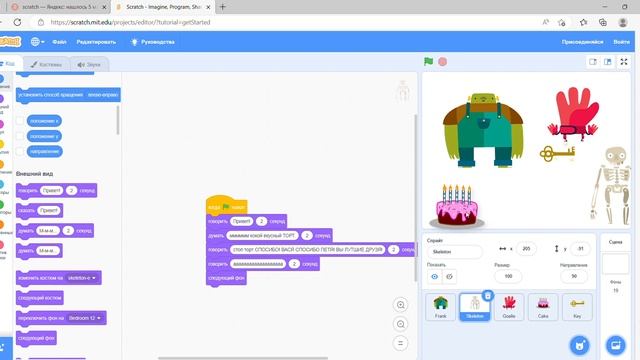This screenshot has width=640, height=360.
Task: Click the green flag to run project
Action: [x=428, y=62]
